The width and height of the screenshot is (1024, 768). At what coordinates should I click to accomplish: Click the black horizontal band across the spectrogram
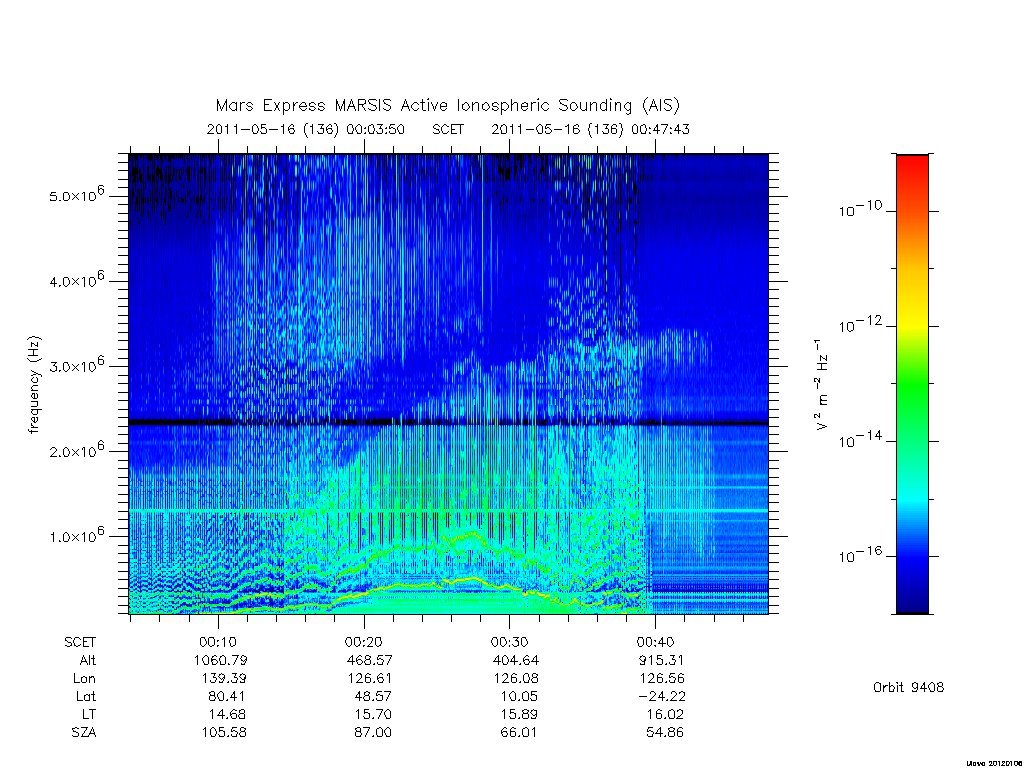449,423
